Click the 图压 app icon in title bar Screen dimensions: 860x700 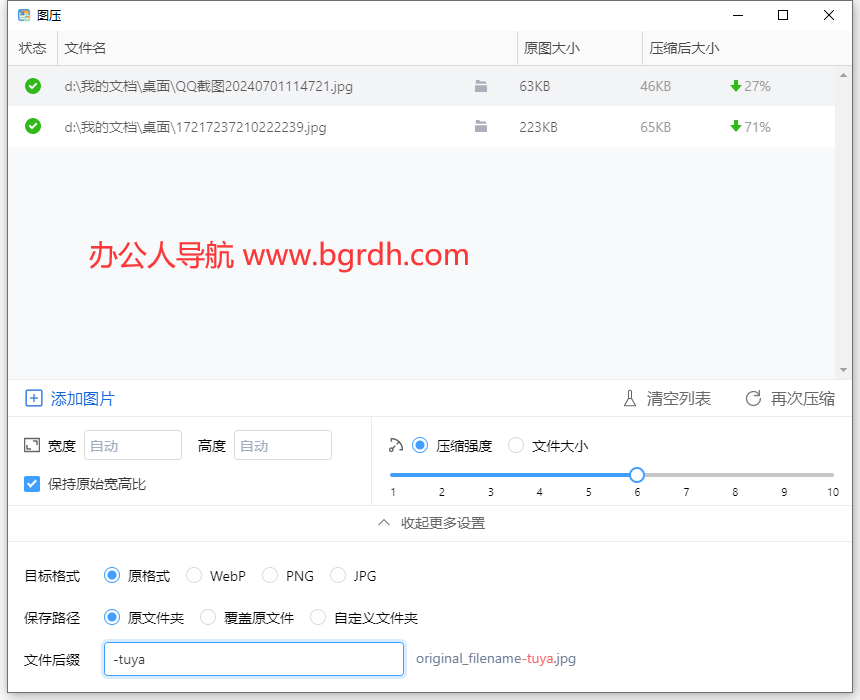click(x=24, y=15)
